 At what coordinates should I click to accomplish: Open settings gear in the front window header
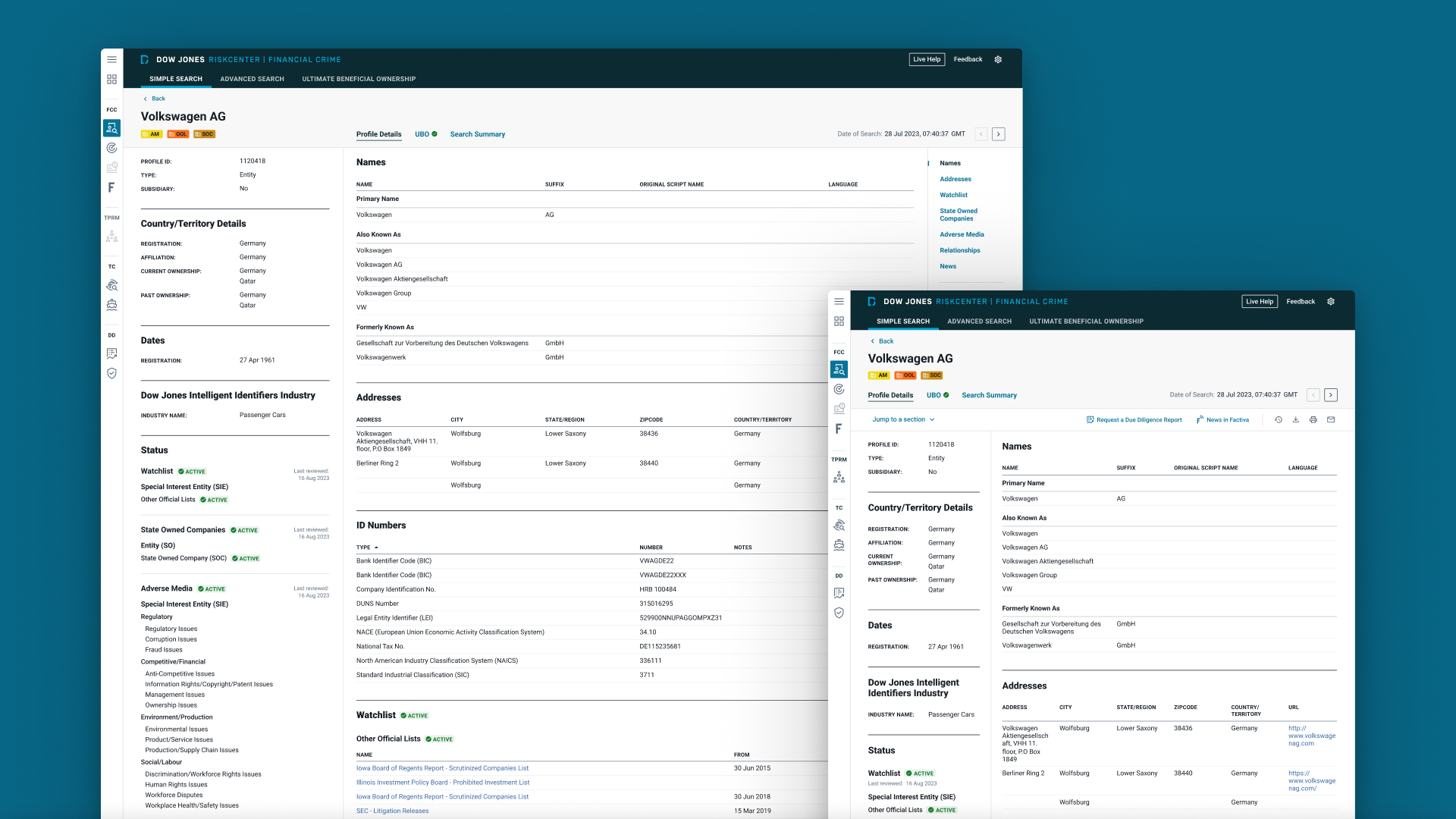pyautogui.click(x=1331, y=301)
